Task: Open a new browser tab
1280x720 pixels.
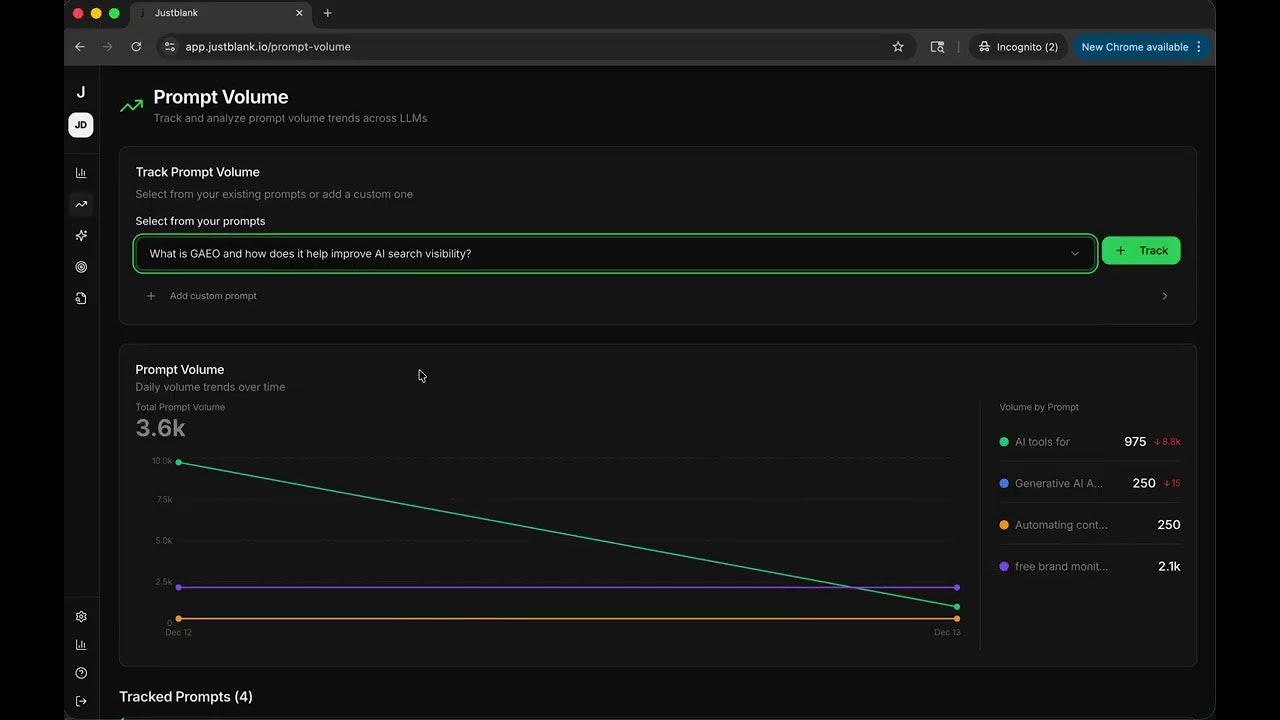Action: pyautogui.click(x=327, y=13)
